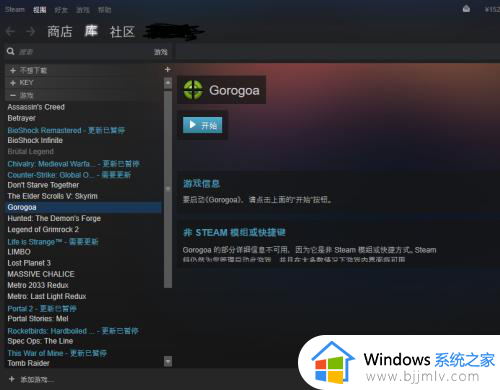The image size is (500, 390).
Task: Open the 好友 menu
Action: [61, 10]
